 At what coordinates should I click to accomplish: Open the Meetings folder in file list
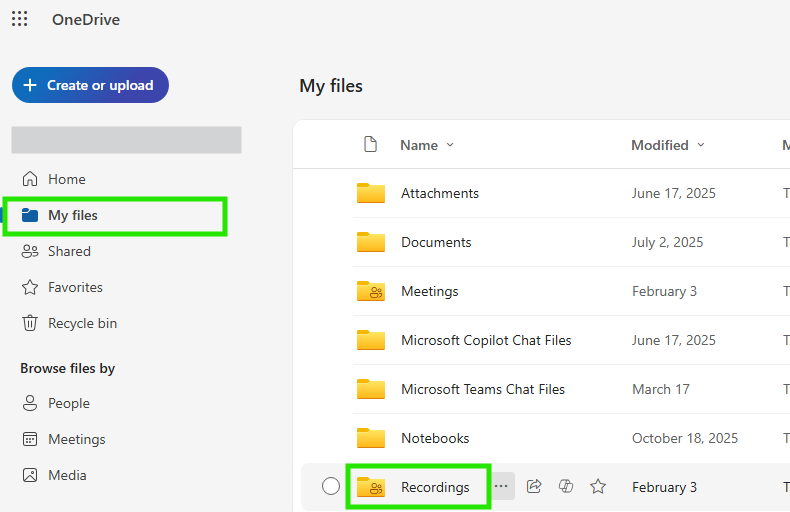tap(429, 291)
